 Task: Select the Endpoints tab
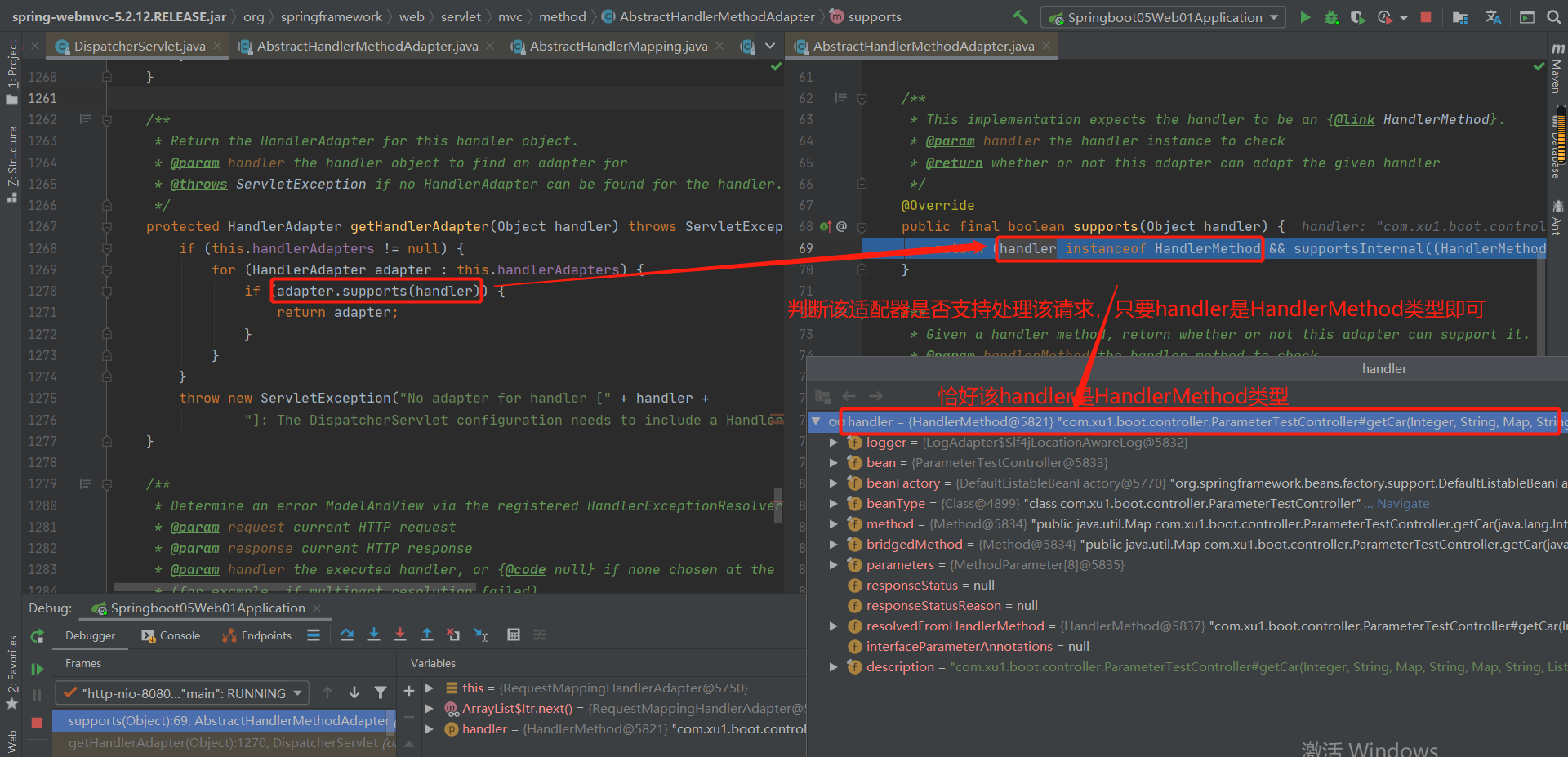point(256,635)
